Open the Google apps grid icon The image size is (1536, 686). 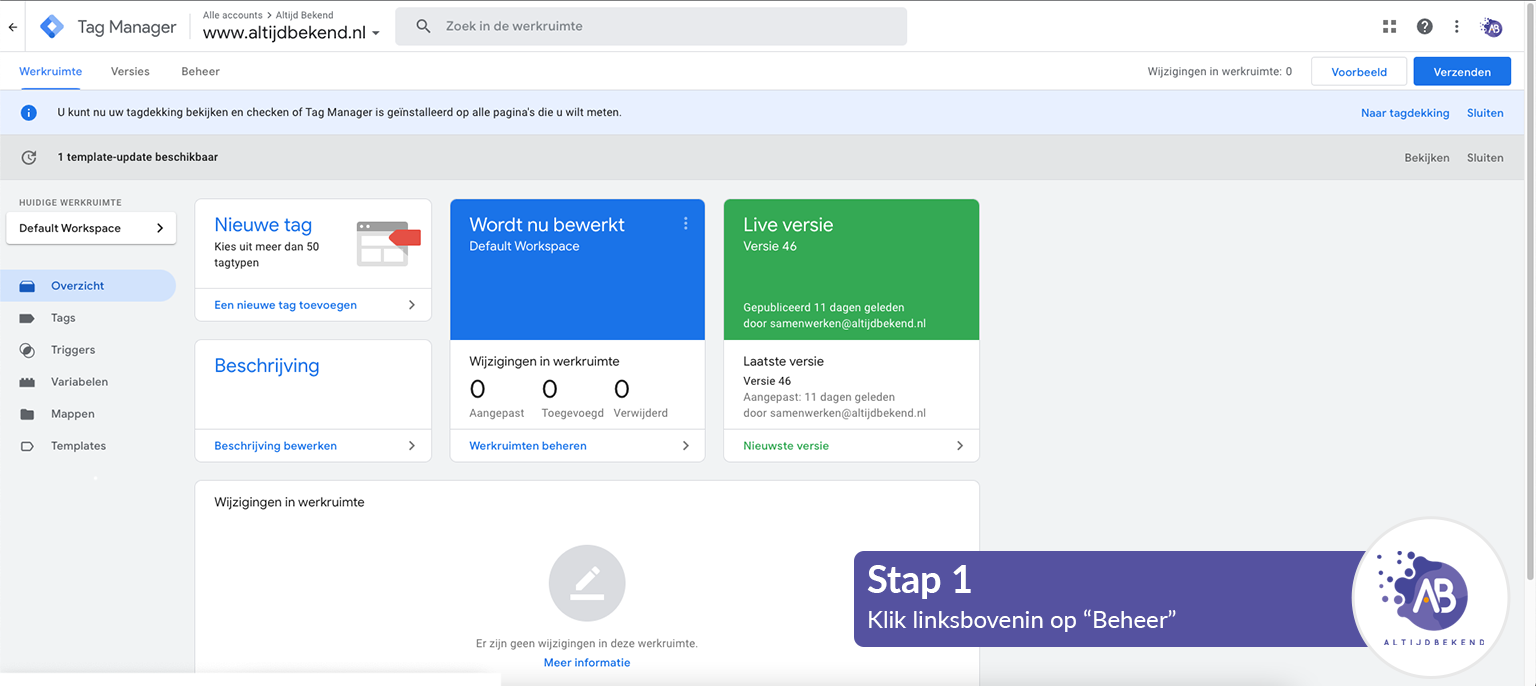(x=1389, y=27)
